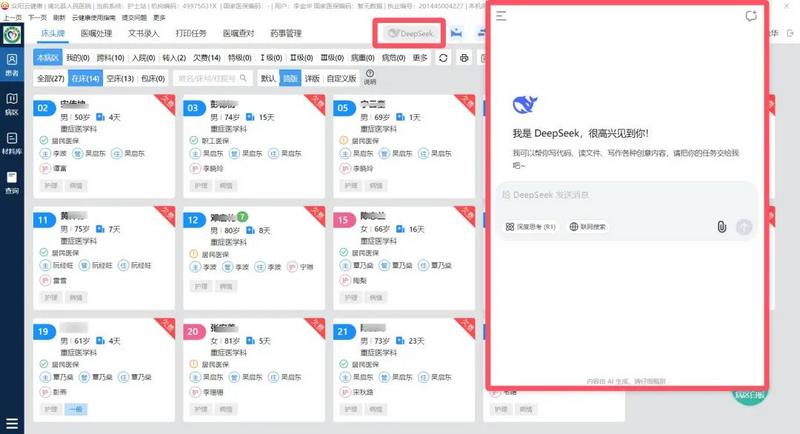
Task: Click the hospital logo in the sidebar
Action: (x=12, y=35)
